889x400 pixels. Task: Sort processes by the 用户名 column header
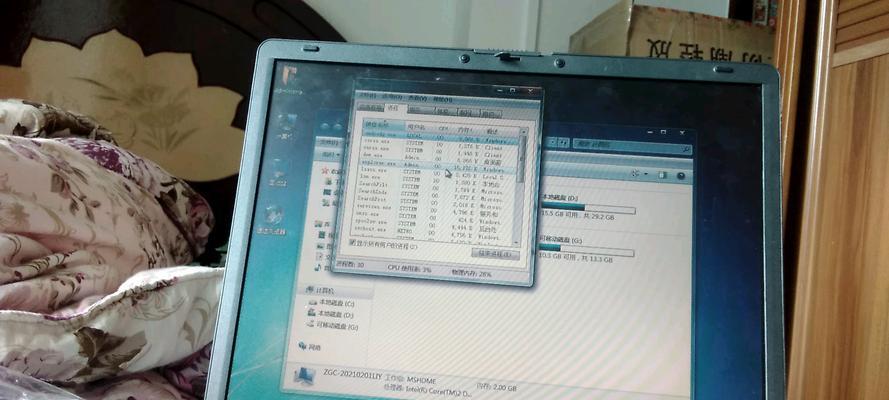pyautogui.click(x=419, y=126)
